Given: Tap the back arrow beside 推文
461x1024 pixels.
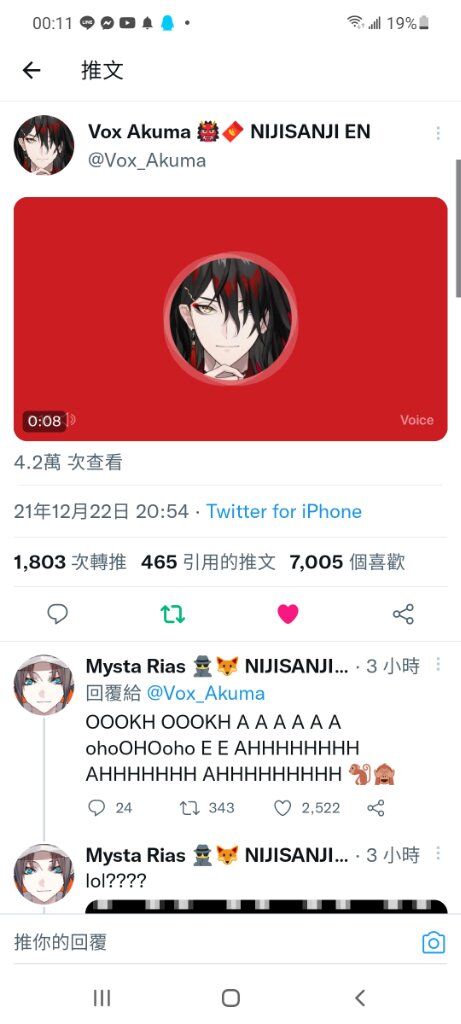Looking at the screenshot, I should pyautogui.click(x=31, y=71).
